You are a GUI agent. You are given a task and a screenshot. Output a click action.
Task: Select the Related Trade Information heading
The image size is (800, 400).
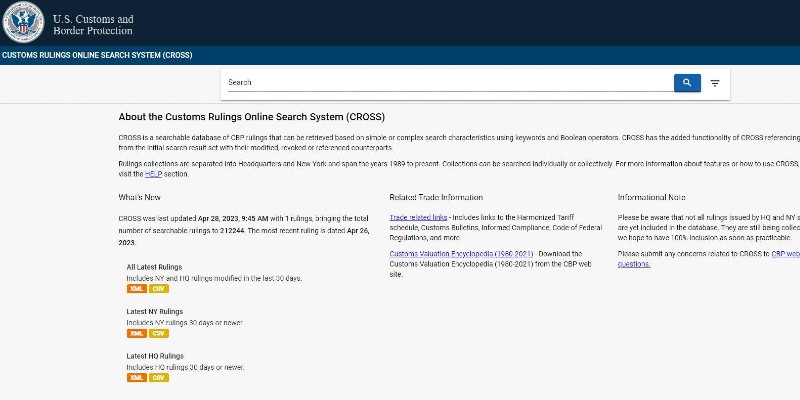click(x=436, y=197)
